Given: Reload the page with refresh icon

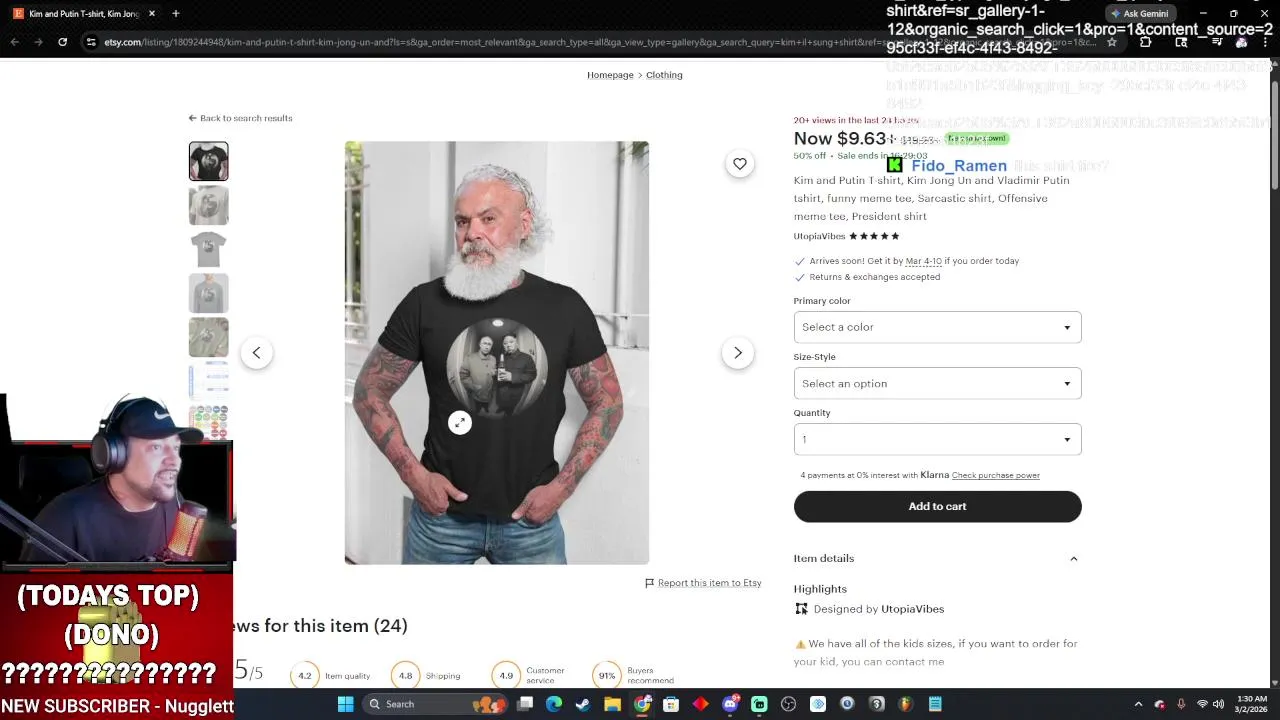Looking at the screenshot, I should 62,42.
